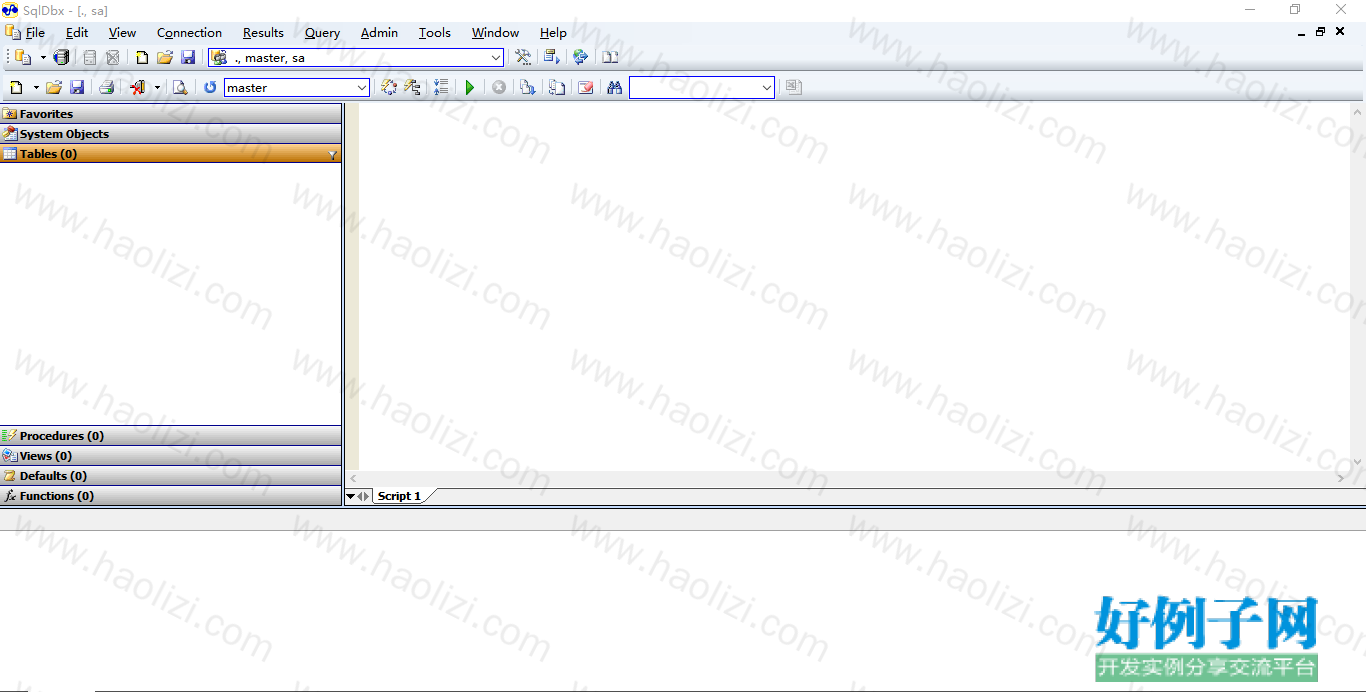
Task: Expand the Views (0) section
Action: pyautogui.click(x=171, y=456)
